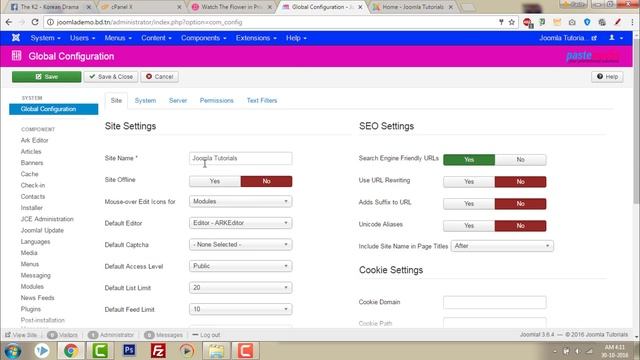Image resolution: width=640 pixels, height=360 pixels.
Task: Click the Site Name text field
Action: (240, 158)
